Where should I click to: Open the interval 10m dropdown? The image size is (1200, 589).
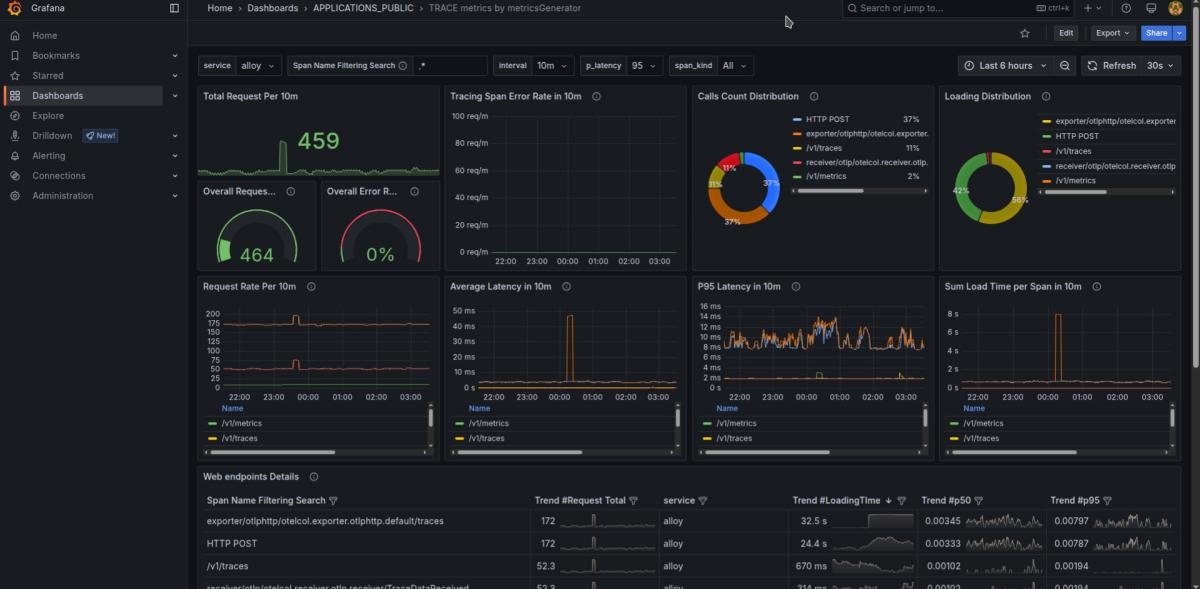tap(553, 66)
